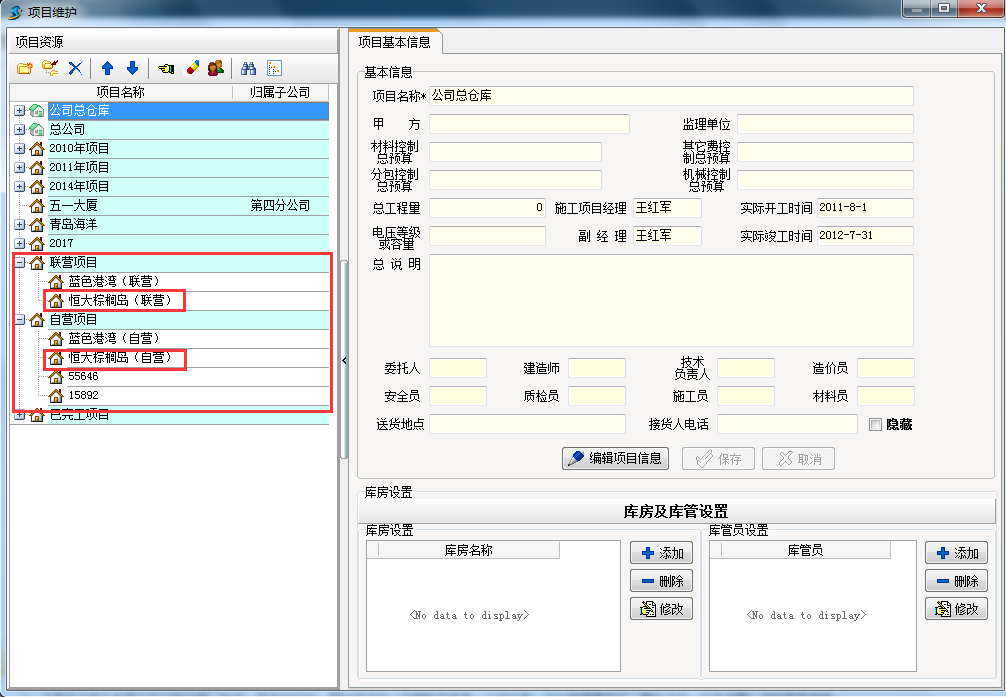Click 添加 button under 库房设置
Viewport: 1006px width, 697px height.
pos(662,553)
